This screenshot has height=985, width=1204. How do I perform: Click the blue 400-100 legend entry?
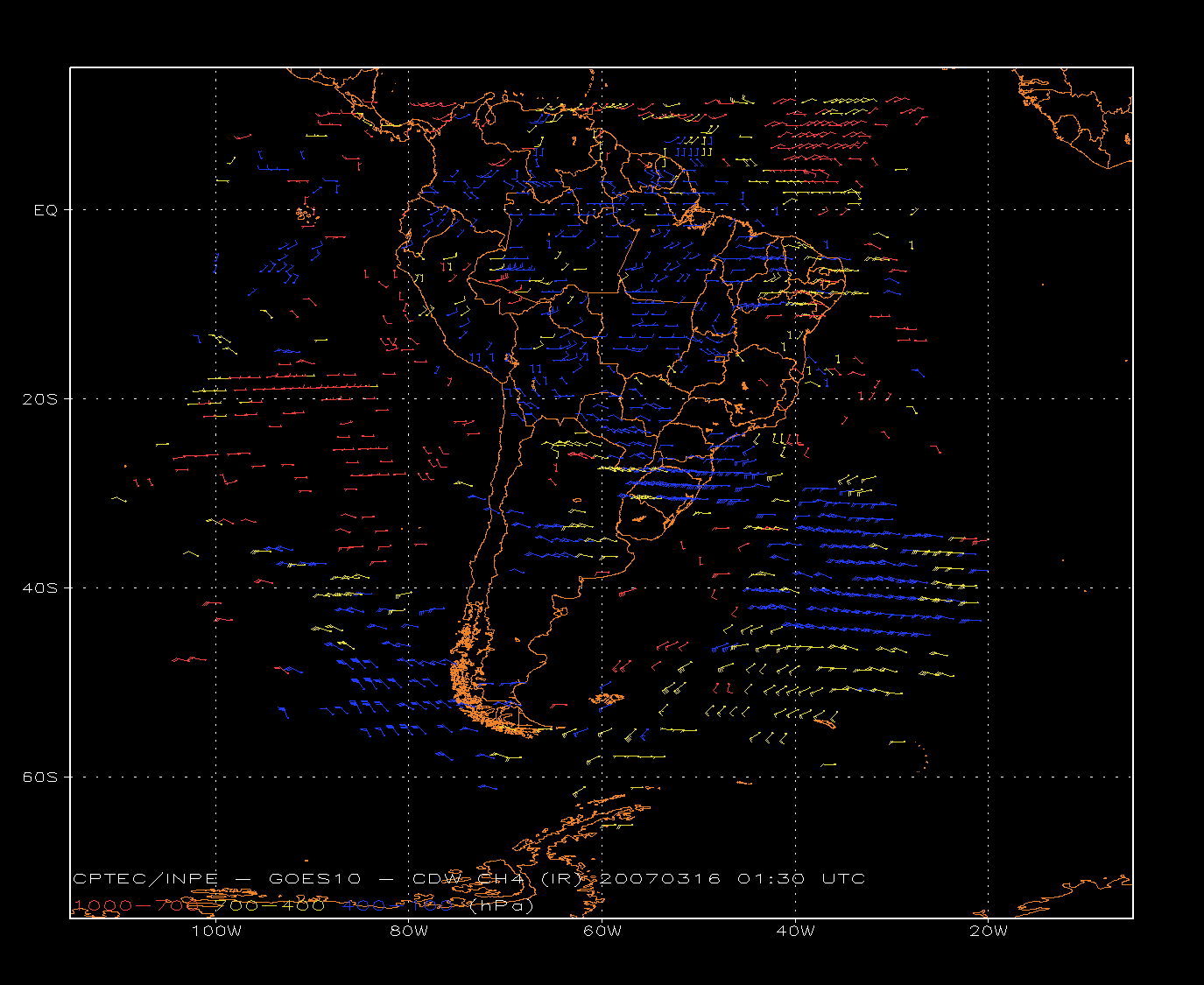coord(398,905)
